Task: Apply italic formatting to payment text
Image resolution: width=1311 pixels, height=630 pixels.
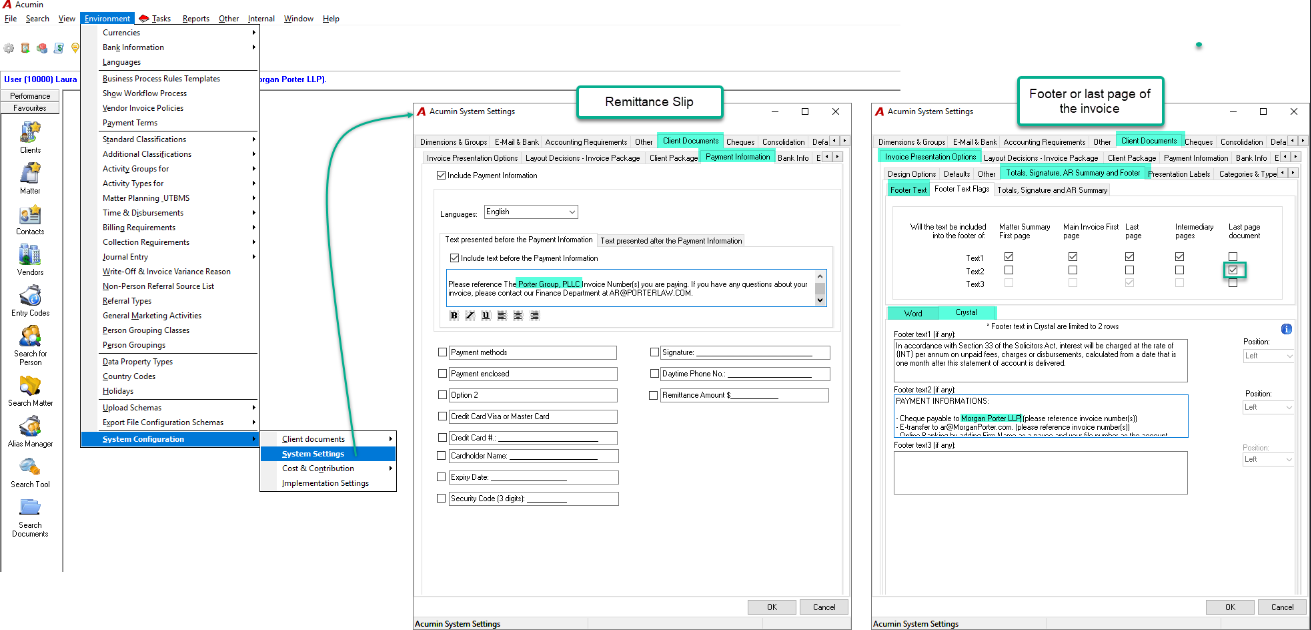Action: click(470, 315)
